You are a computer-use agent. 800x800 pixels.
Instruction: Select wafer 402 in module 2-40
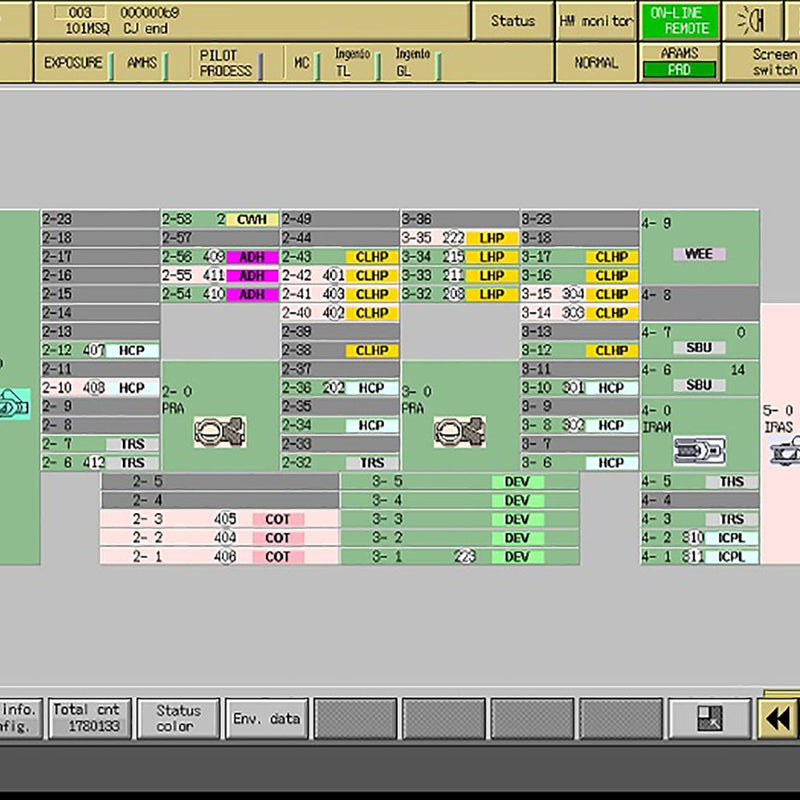333,313
